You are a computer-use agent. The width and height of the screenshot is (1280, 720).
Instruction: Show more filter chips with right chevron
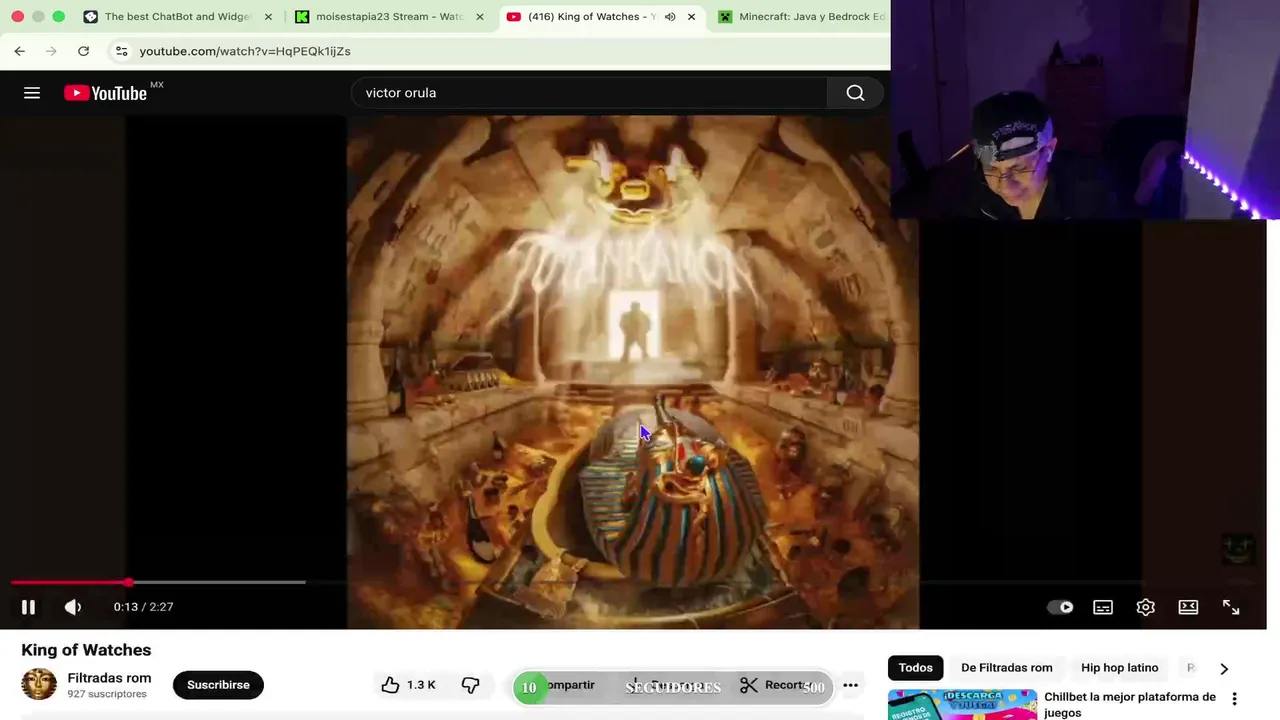[x=1224, y=668]
